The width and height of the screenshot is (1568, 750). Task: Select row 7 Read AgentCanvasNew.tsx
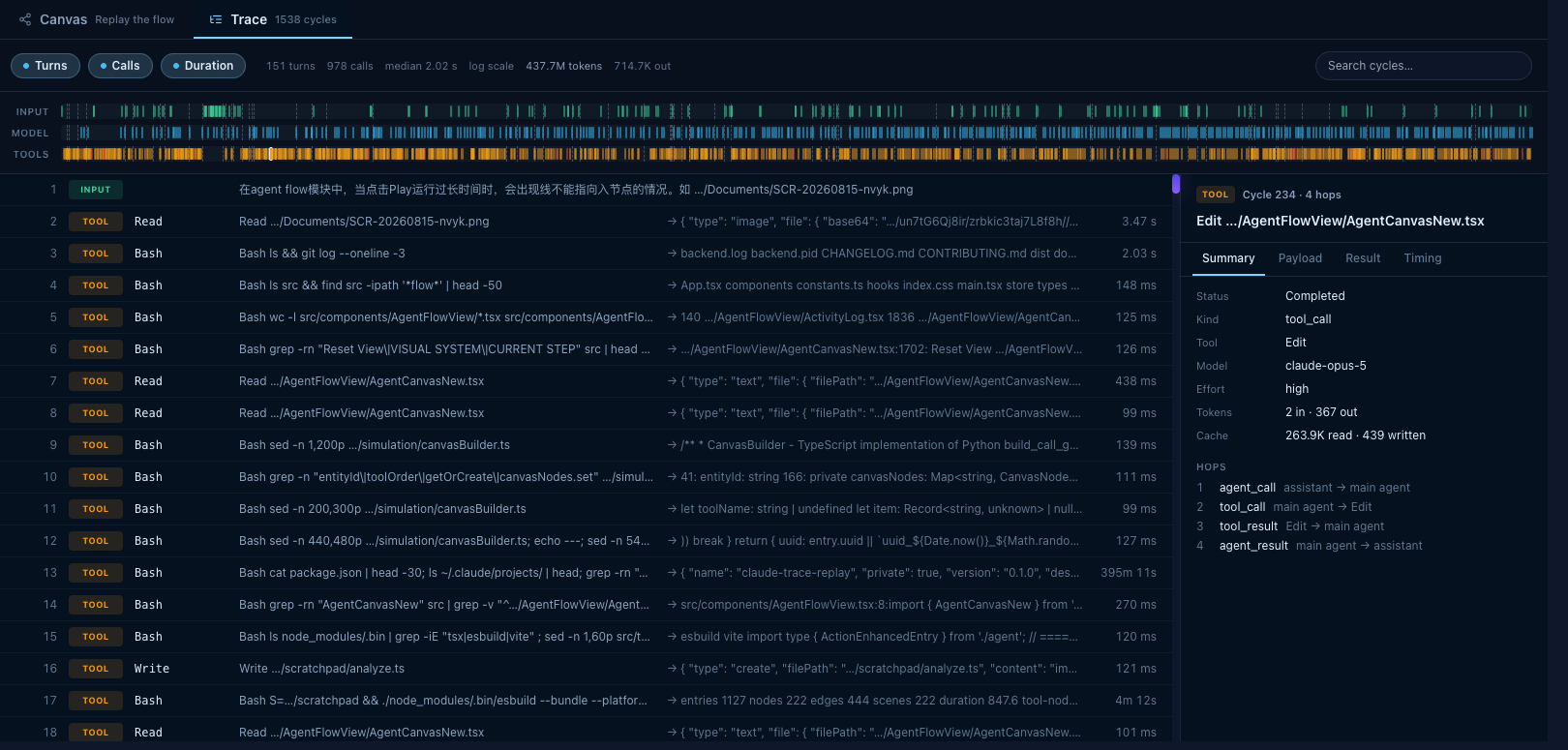[586, 381]
